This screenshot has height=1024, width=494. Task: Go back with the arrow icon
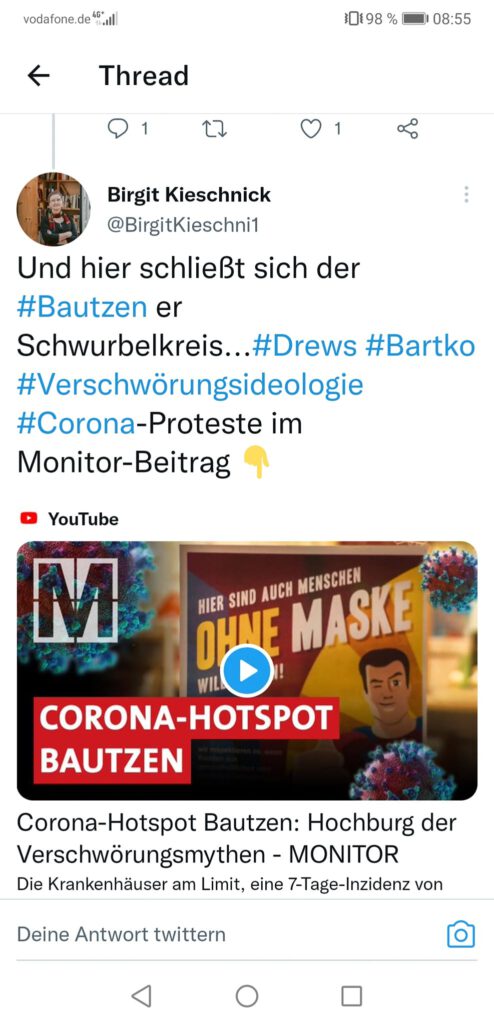point(39,76)
